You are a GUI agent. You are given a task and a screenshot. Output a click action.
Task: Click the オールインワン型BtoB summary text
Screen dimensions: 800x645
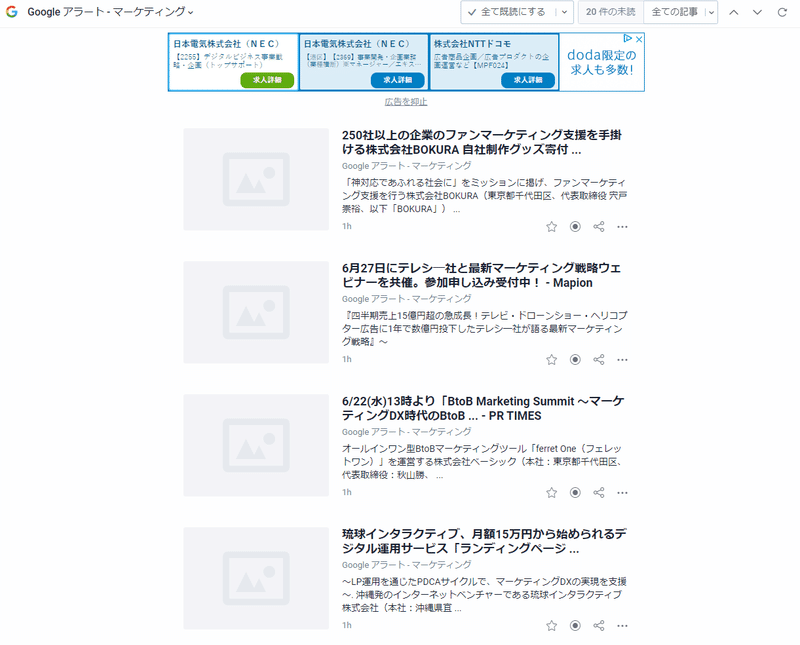(x=482, y=462)
